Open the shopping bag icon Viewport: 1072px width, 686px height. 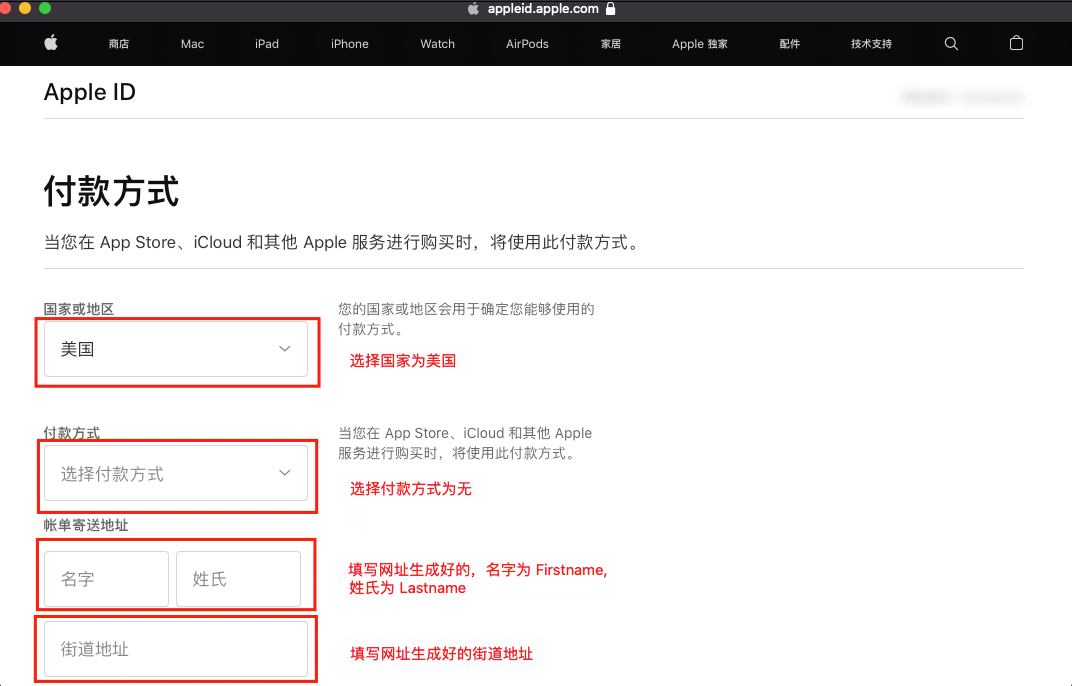1016,43
